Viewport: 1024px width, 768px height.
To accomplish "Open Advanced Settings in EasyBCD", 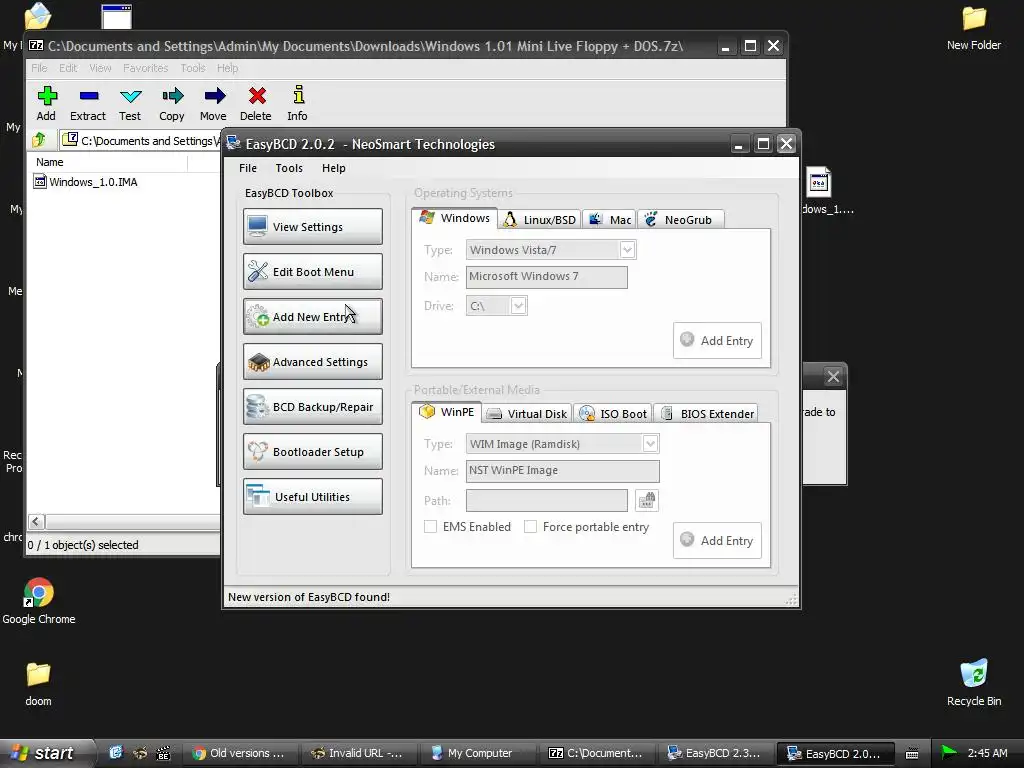I will tap(313, 362).
